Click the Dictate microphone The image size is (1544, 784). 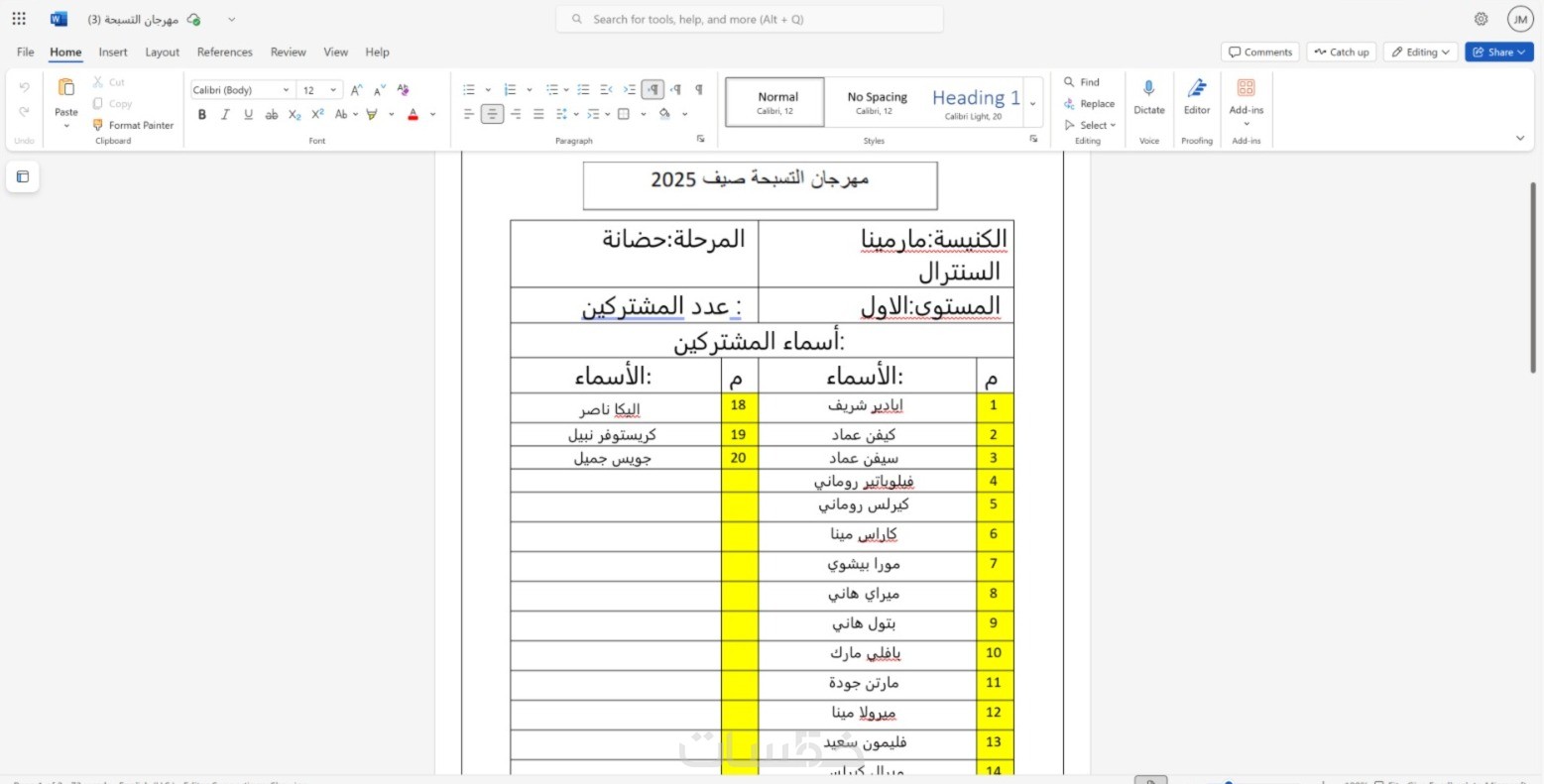point(1149,97)
